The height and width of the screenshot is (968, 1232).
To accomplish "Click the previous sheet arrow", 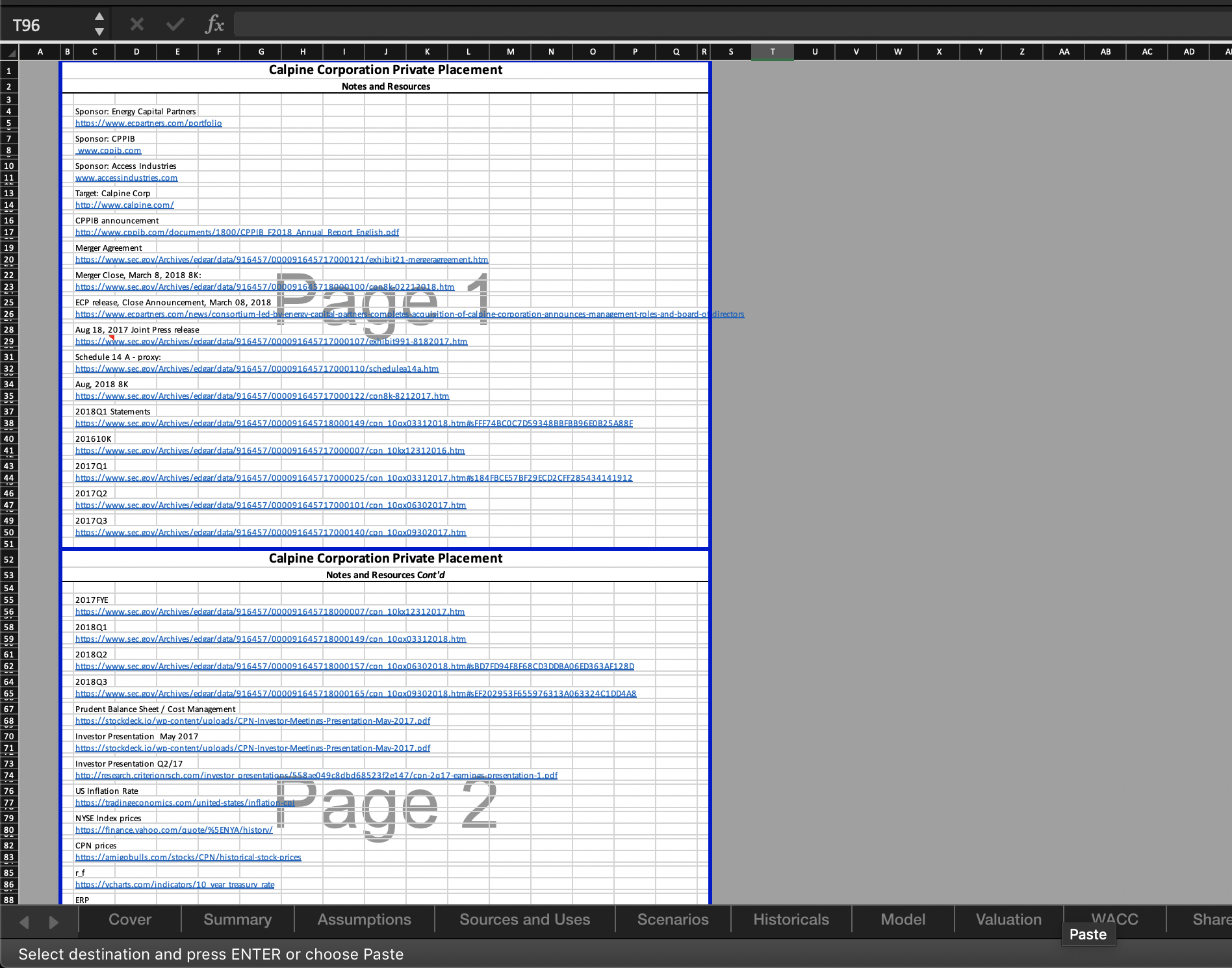I will (x=25, y=922).
